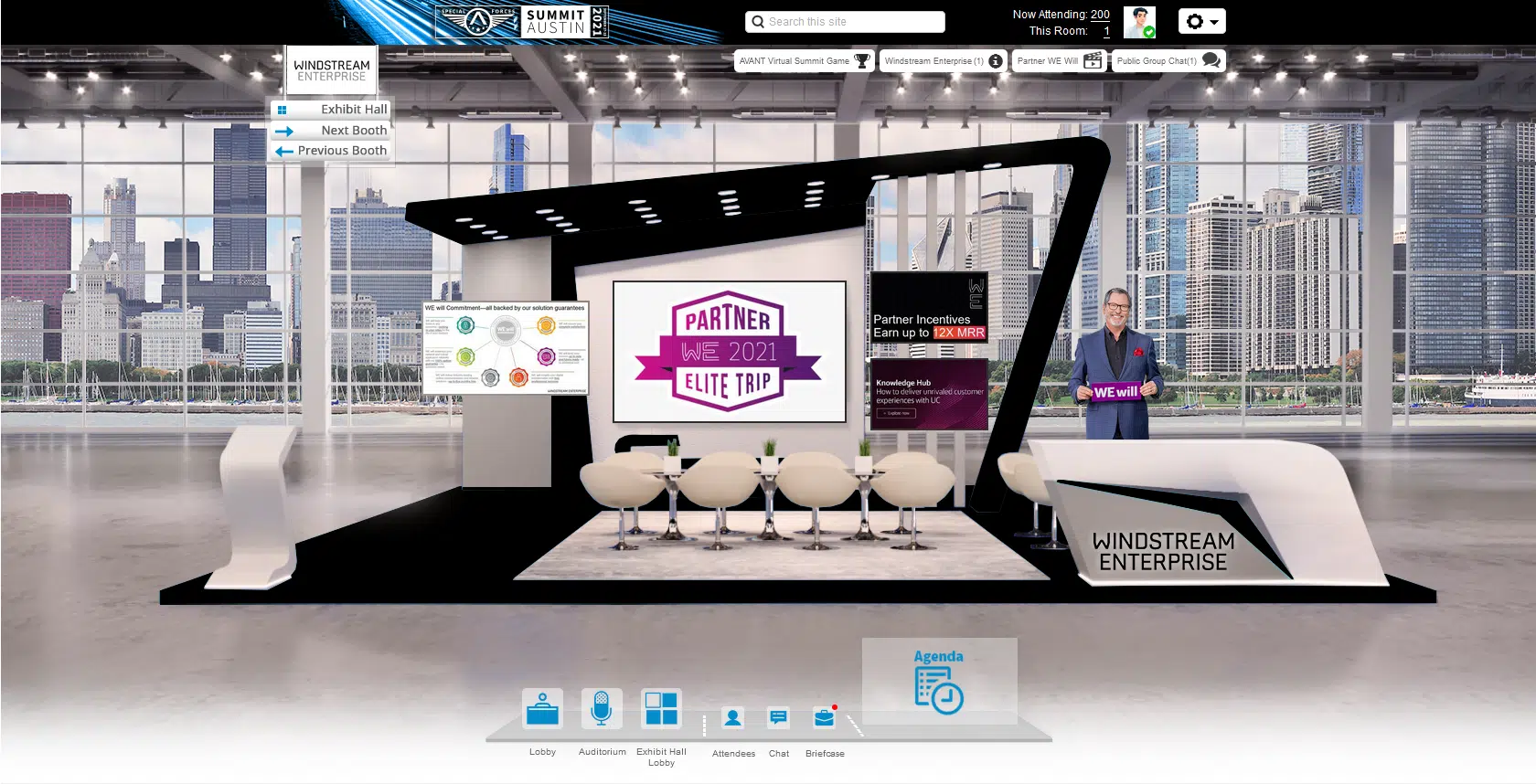Open Public Group Chat(1) tab
Viewport: 1536px width, 784px height.
1168,61
